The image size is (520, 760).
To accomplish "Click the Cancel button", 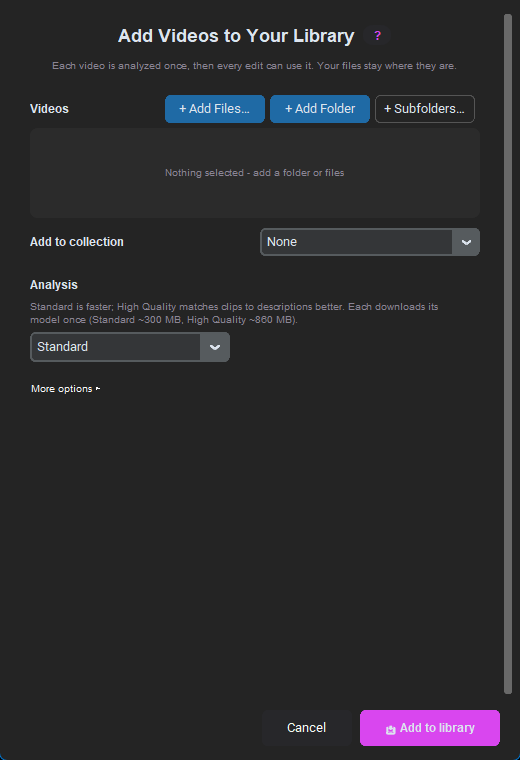I will coord(306,728).
